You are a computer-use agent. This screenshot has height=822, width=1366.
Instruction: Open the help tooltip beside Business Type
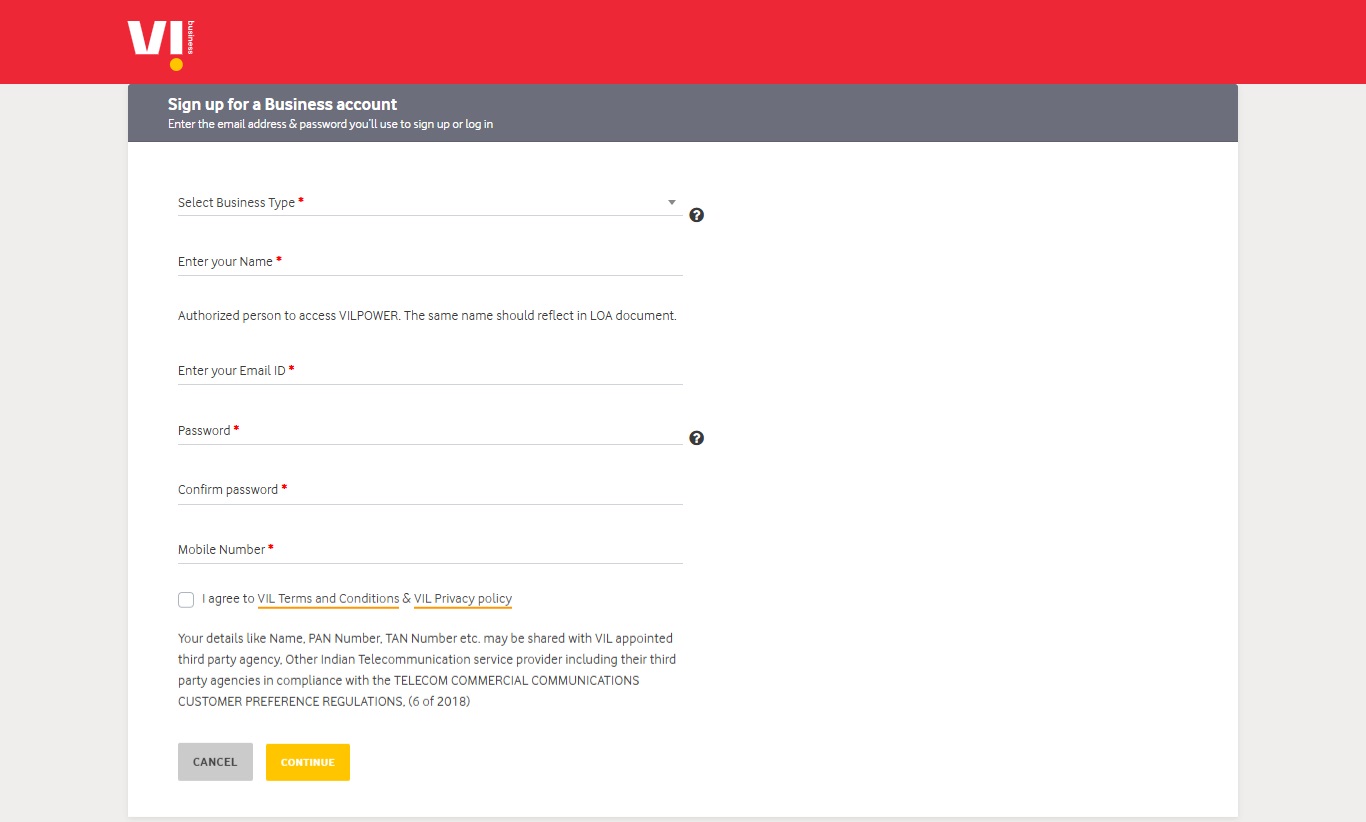point(696,214)
